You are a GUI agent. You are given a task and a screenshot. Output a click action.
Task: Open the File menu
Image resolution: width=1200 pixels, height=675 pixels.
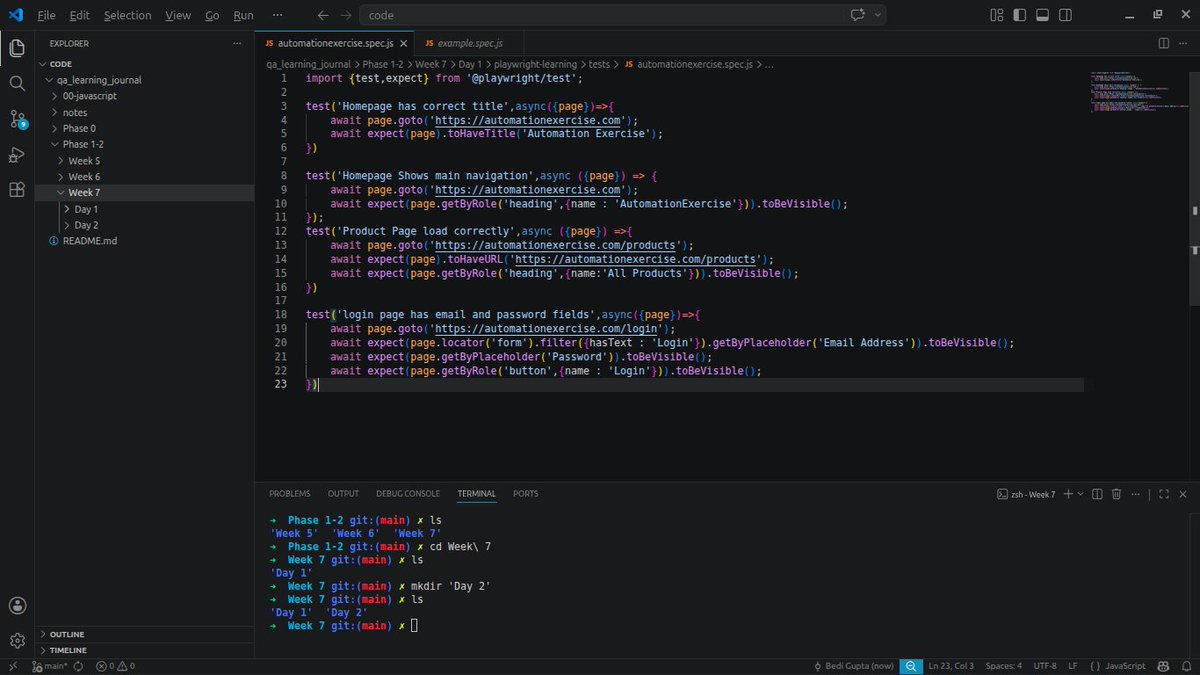pos(46,15)
